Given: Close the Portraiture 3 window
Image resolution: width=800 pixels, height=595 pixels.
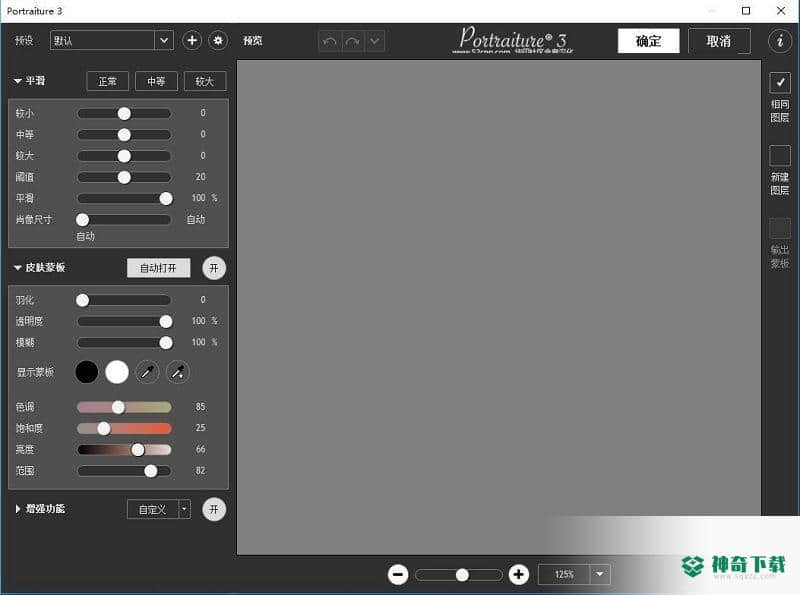Looking at the screenshot, I should coord(781,11).
